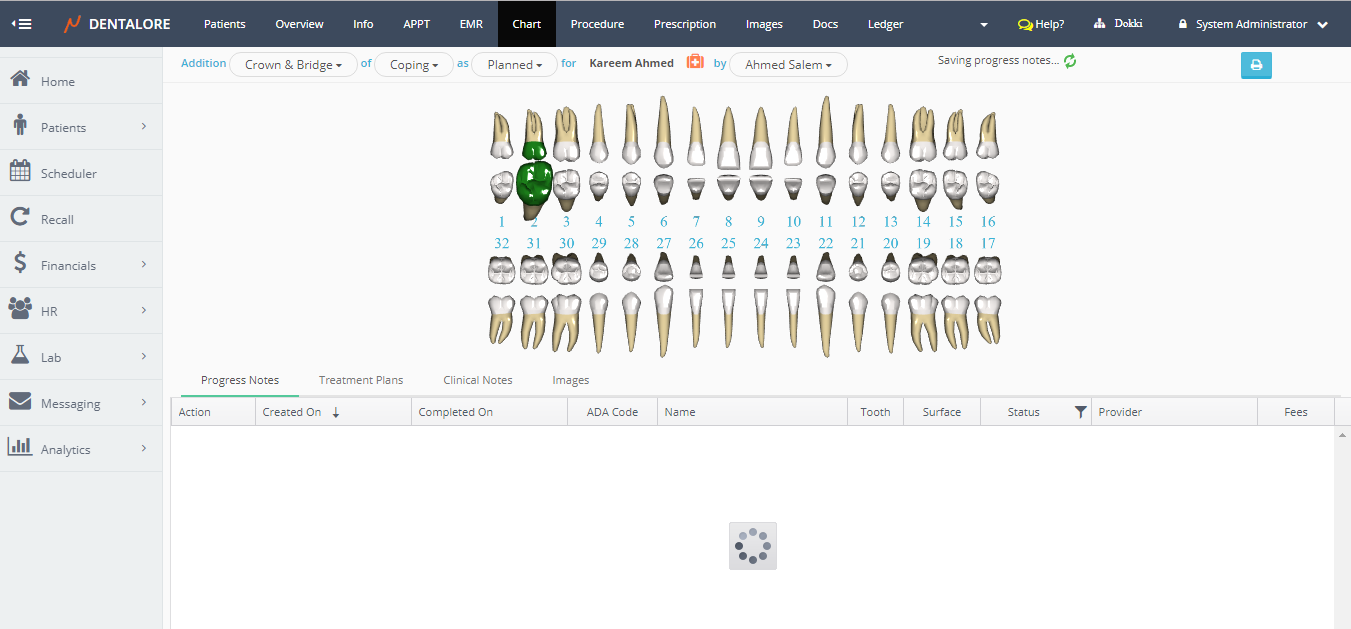Click the green refresh sync icon

1070,61
